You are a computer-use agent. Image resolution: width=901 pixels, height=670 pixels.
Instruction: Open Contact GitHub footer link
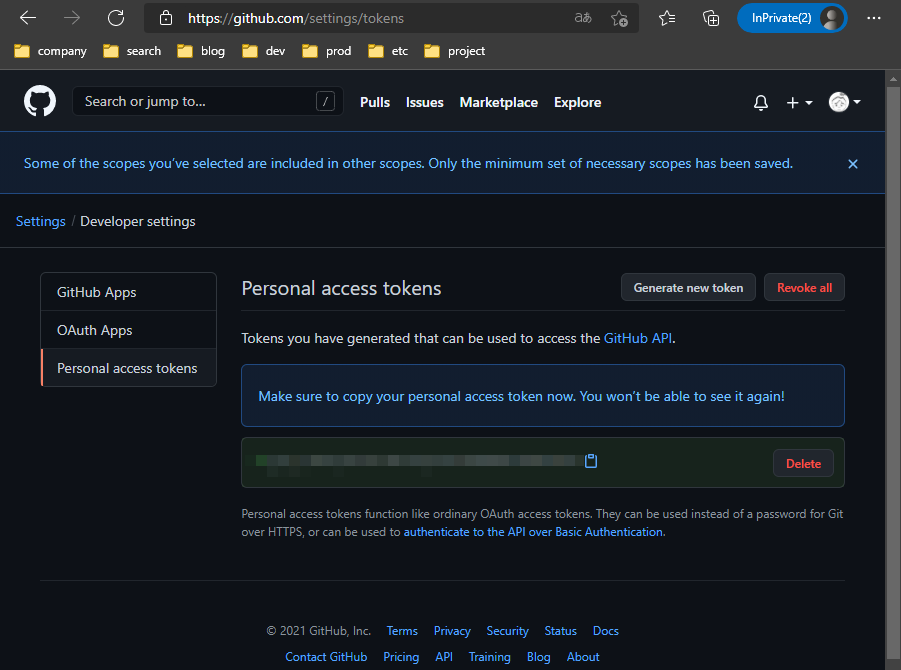[x=326, y=657]
